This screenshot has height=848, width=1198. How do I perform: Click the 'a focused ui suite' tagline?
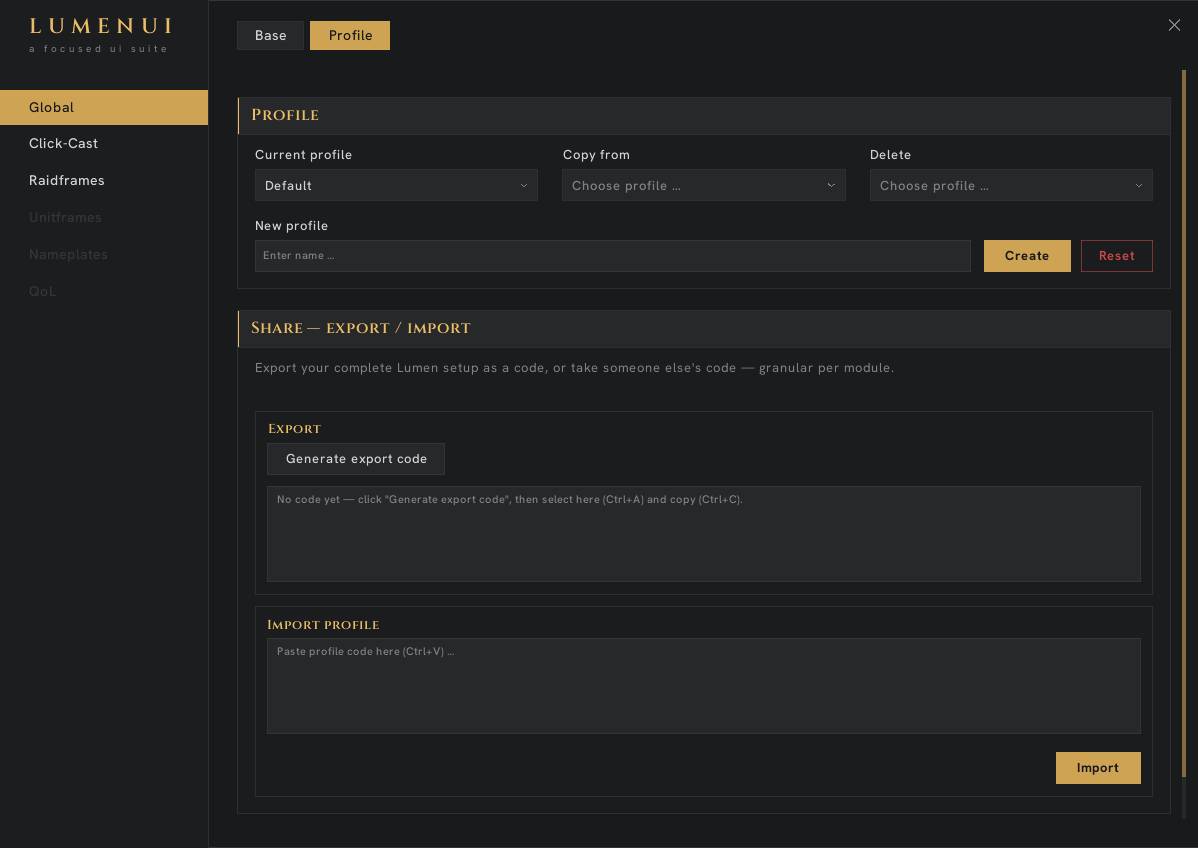98,49
